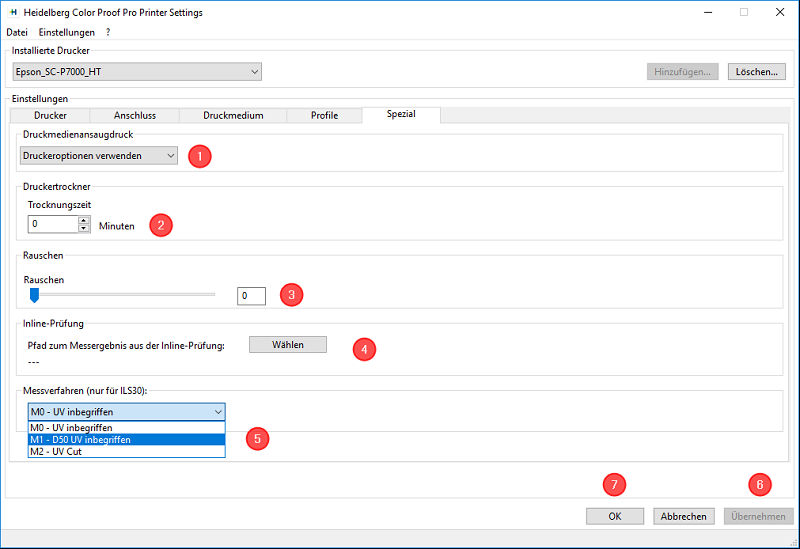Open the ? help menu
Image resolution: width=800 pixels, height=549 pixels.
108,32
